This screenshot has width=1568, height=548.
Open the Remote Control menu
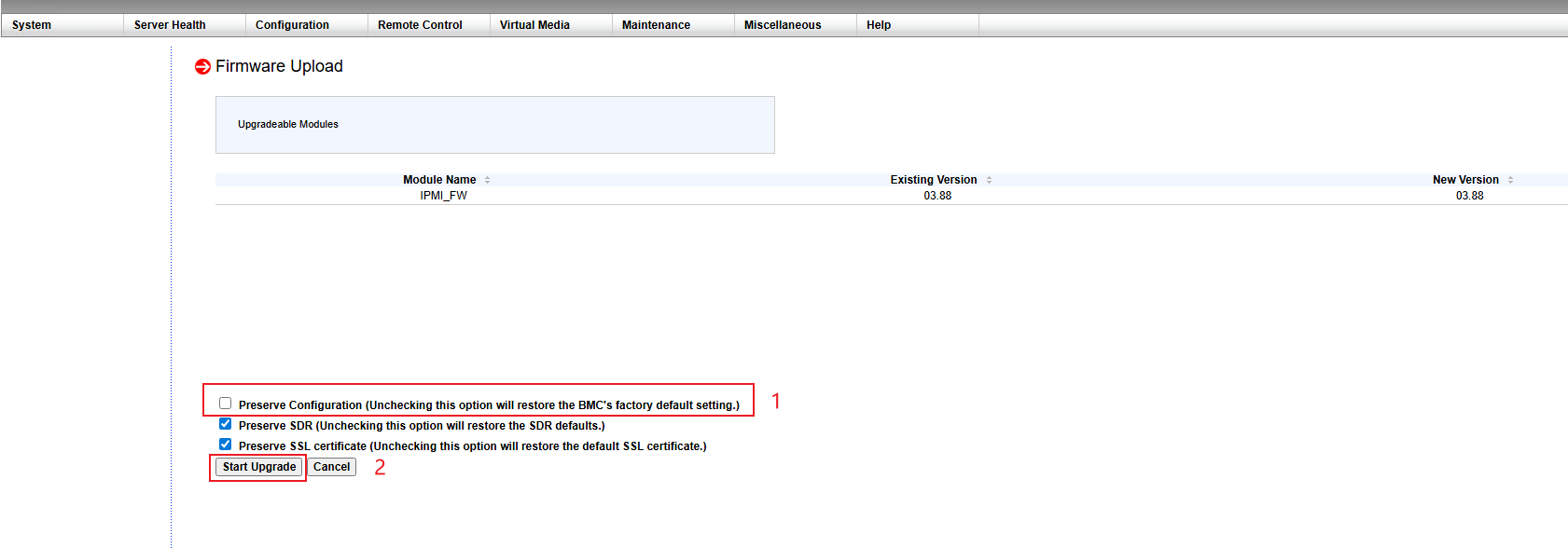420,25
